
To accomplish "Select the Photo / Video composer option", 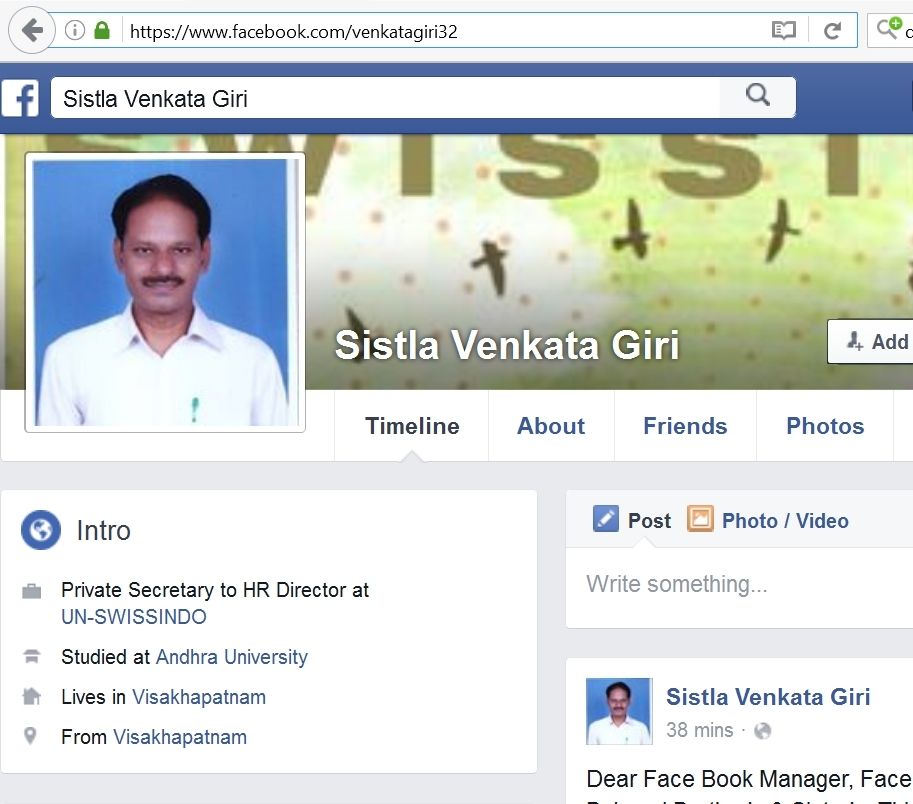I will click(x=768, y=520).
